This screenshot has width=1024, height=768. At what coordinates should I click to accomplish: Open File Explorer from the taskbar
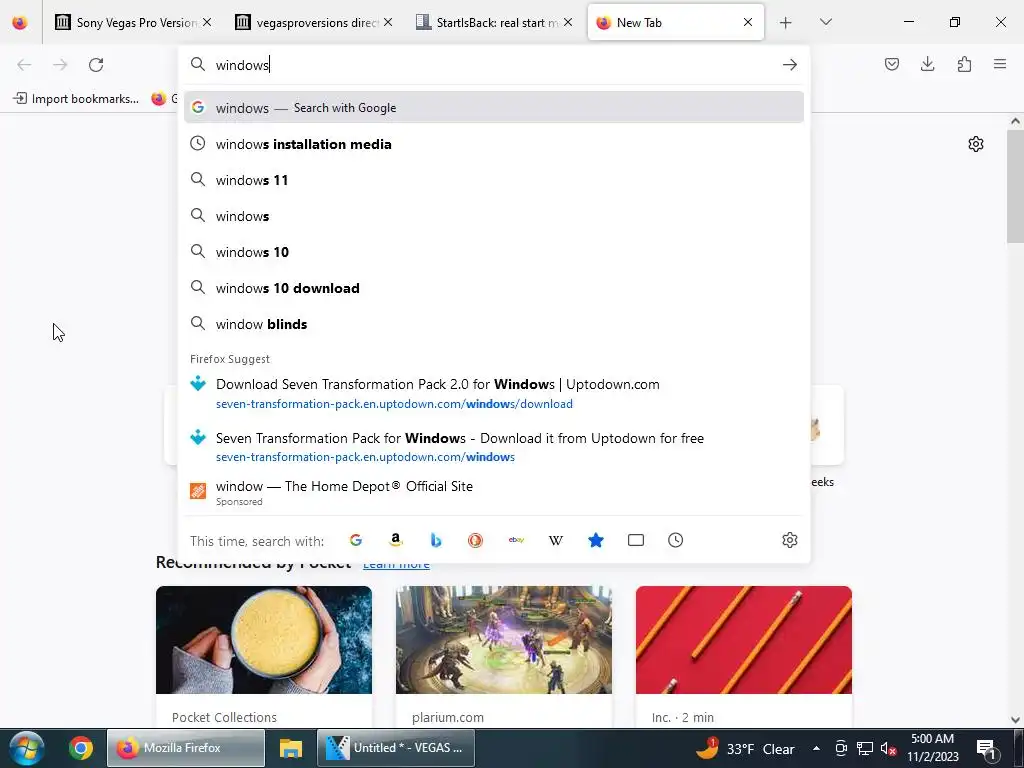[x=291, y=748]
